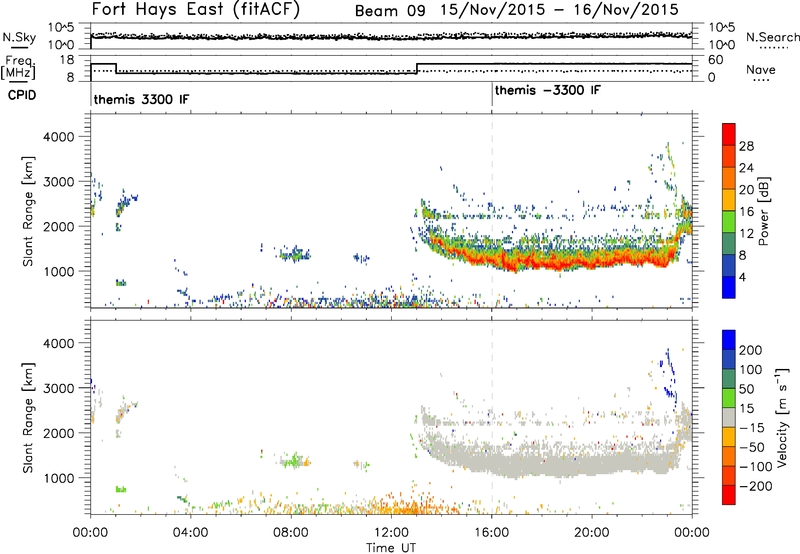Click the blue bottom of the Power colorbar
Image resolution: width=800 pixels, height=554 pixels.
tap(729, 287)
